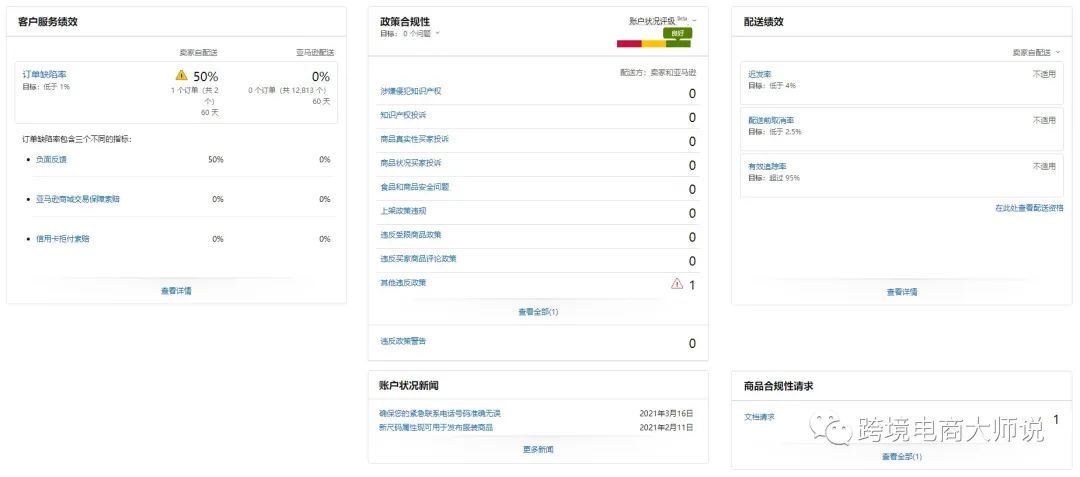This screenshot has height=477, width=1080.
Task: Open the 其他违反政策 link
Action: (x=403, y=282)
